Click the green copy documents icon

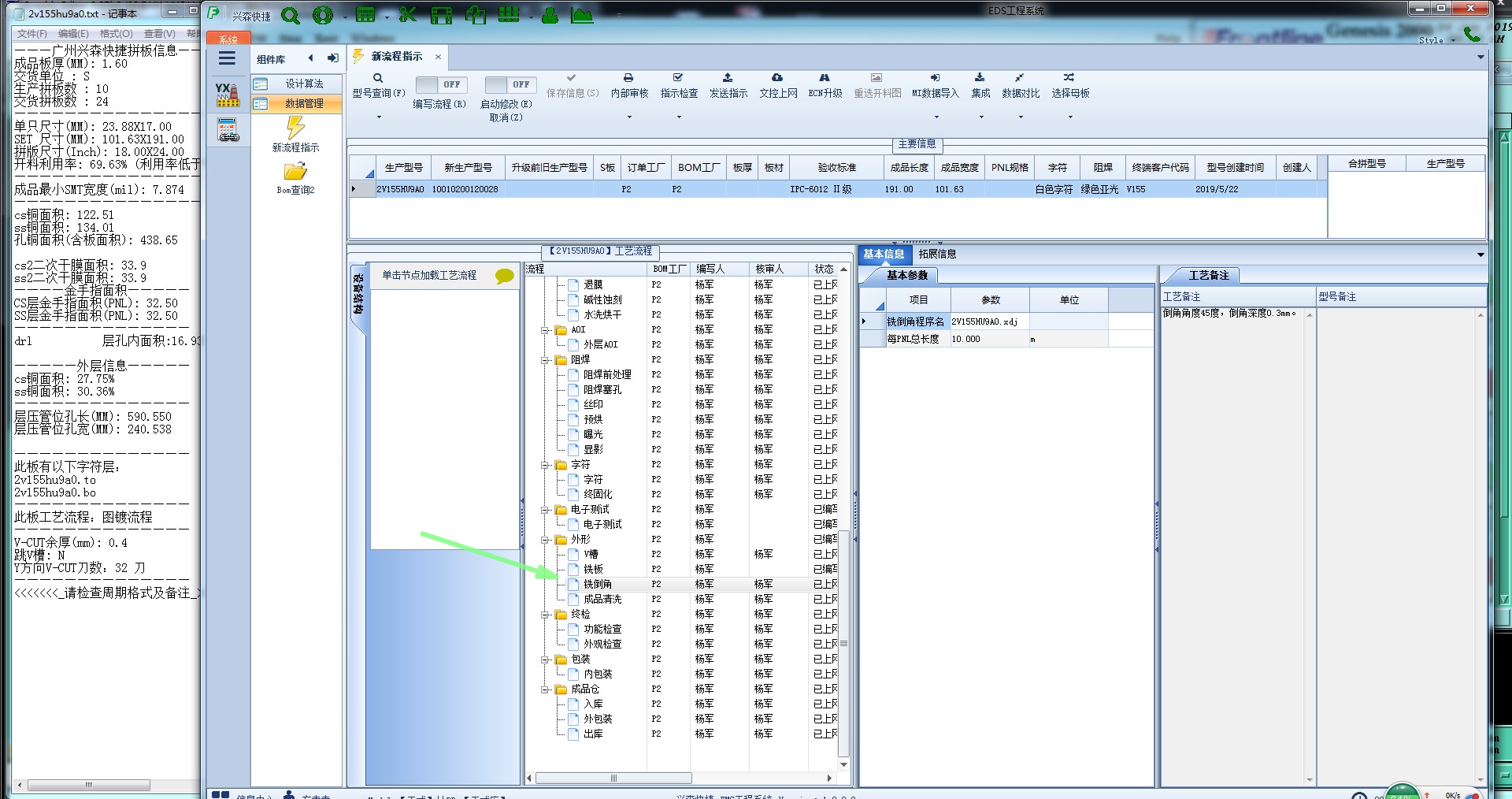(476, 15)
